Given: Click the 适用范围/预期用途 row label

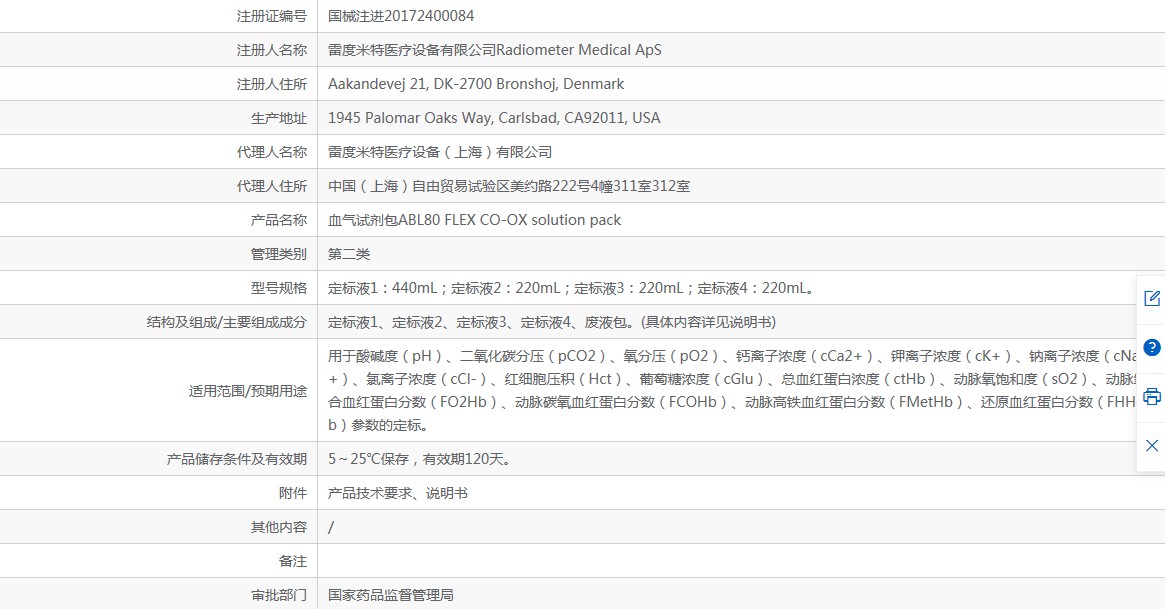Looking at the screenshot, I should tap(247, 391).
